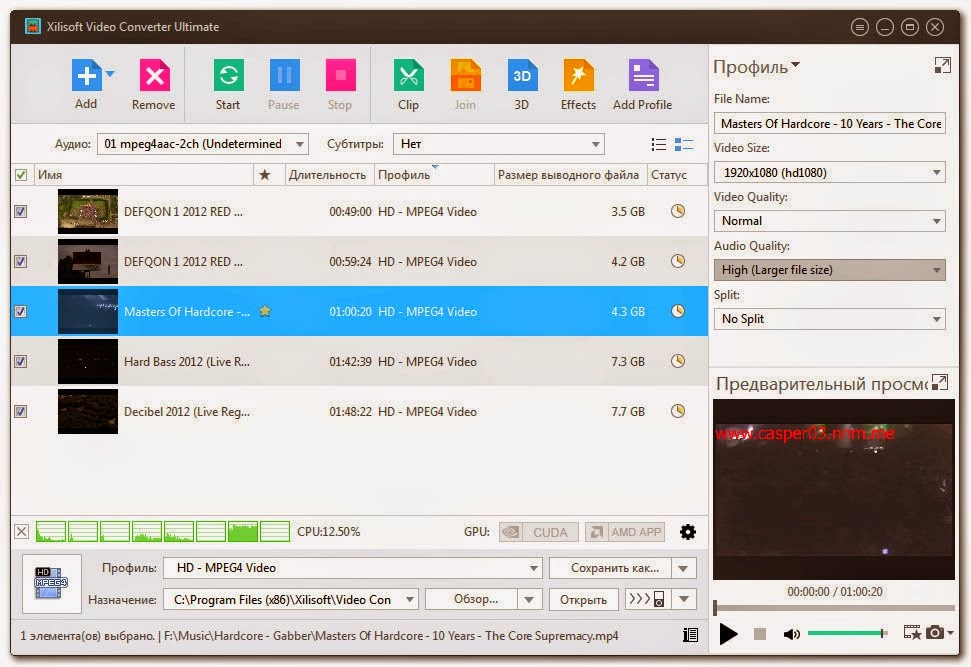971x667 pixels.
Task: Sort by the star favorites column header
Action: click(x=265, y=175)
